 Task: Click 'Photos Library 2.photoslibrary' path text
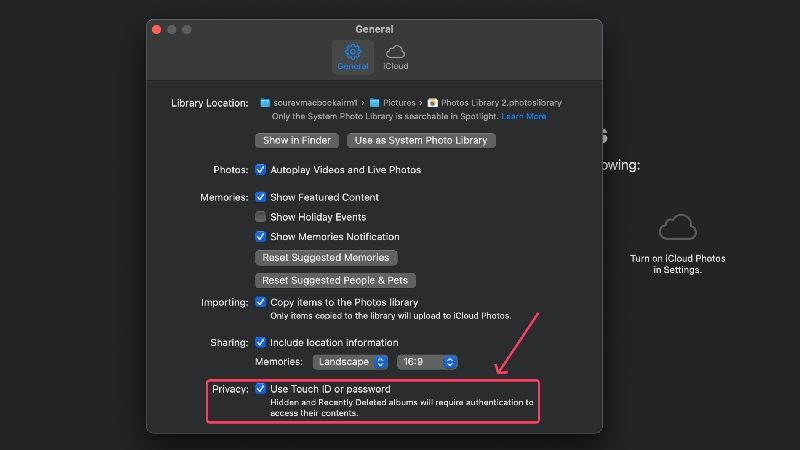pyautogui.click(x=501, y=103)
